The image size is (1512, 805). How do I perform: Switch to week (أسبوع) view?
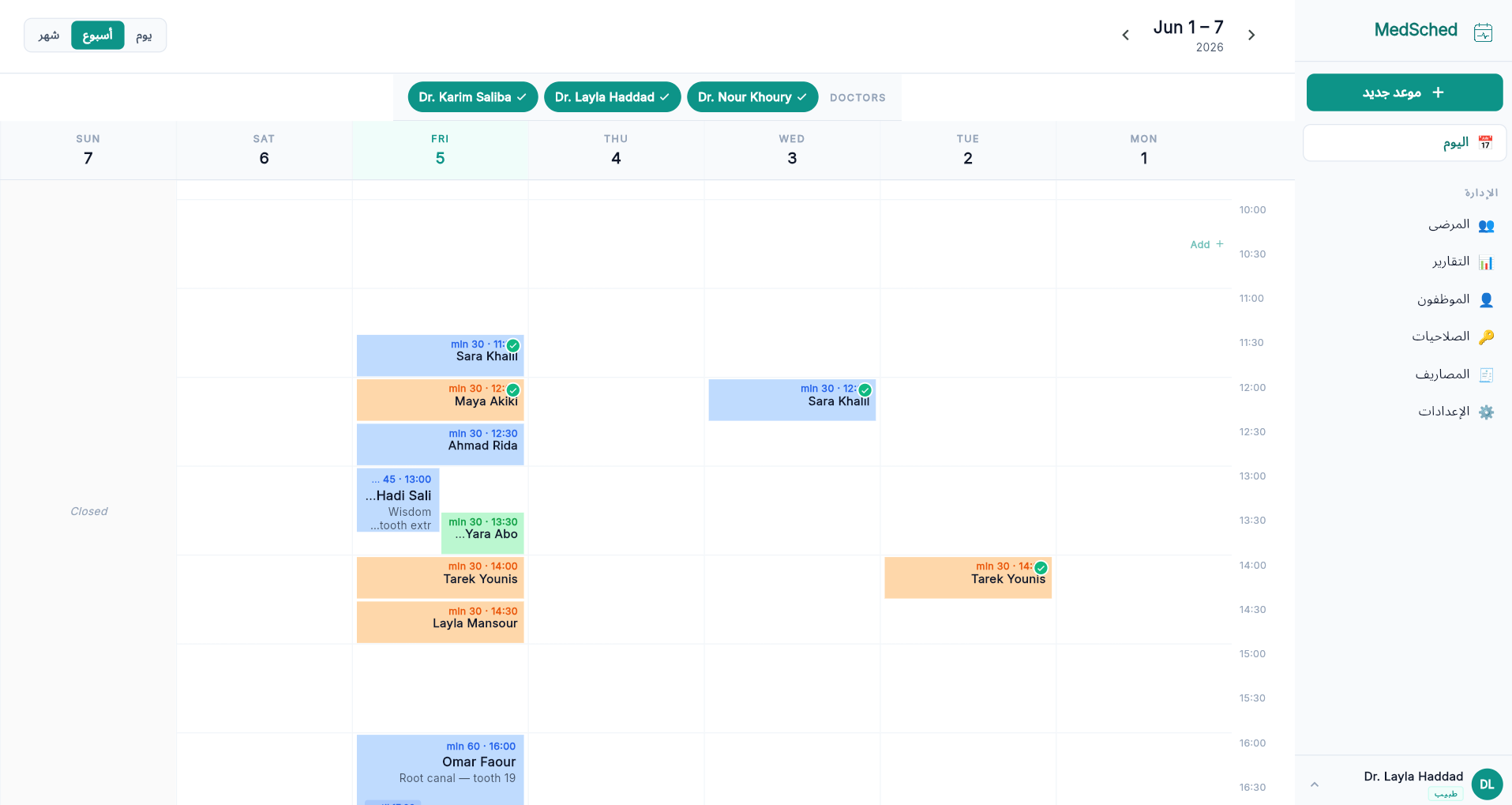coord(98,36)
